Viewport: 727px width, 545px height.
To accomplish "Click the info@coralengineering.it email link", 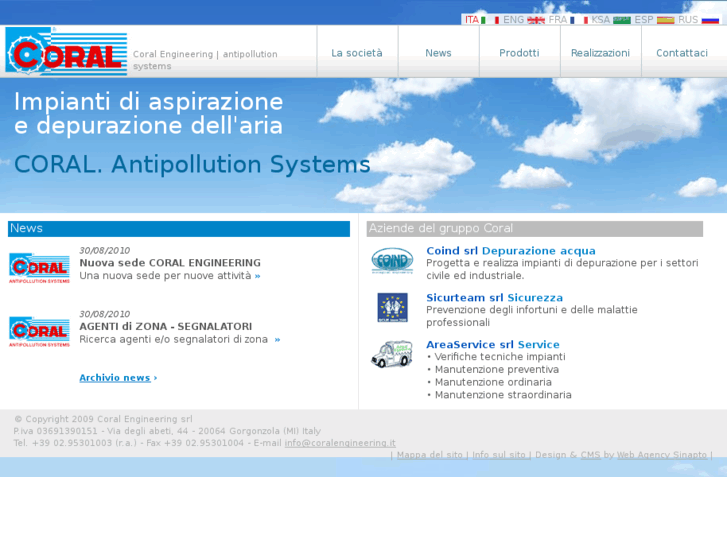I will [340, 443].
